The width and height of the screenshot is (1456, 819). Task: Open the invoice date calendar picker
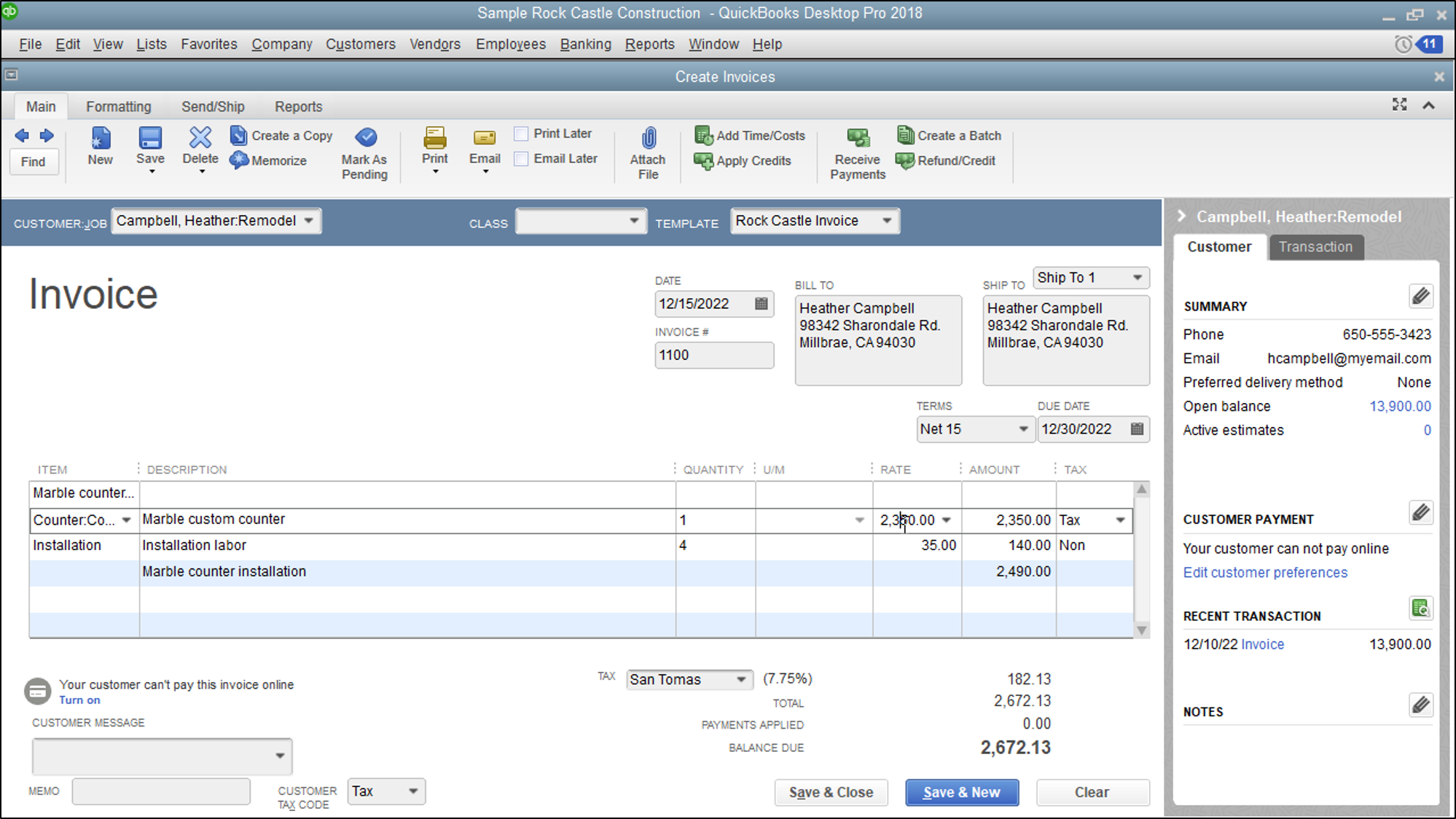tap(762, 304)
